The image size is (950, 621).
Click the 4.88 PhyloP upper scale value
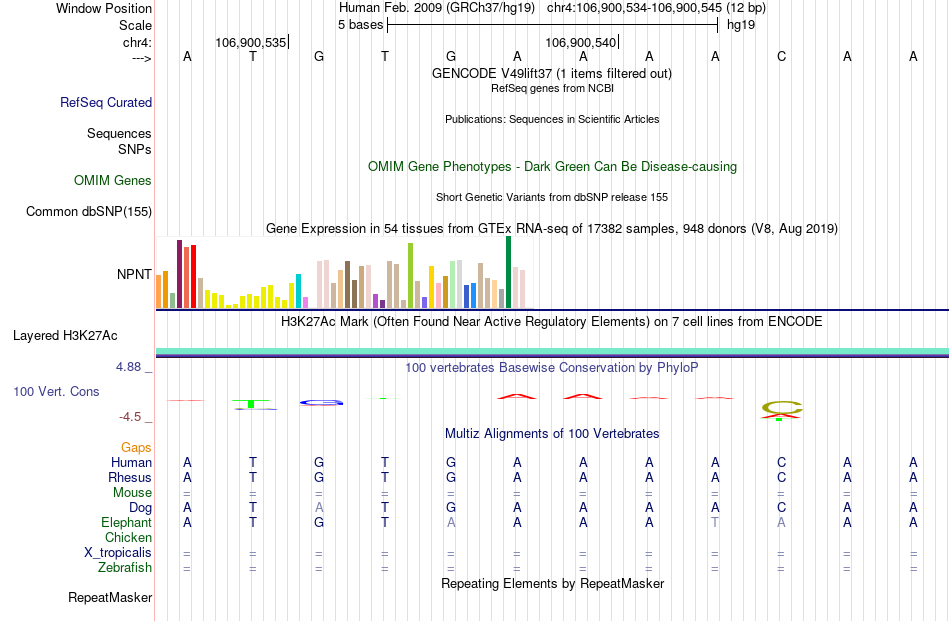coord(129,367)
